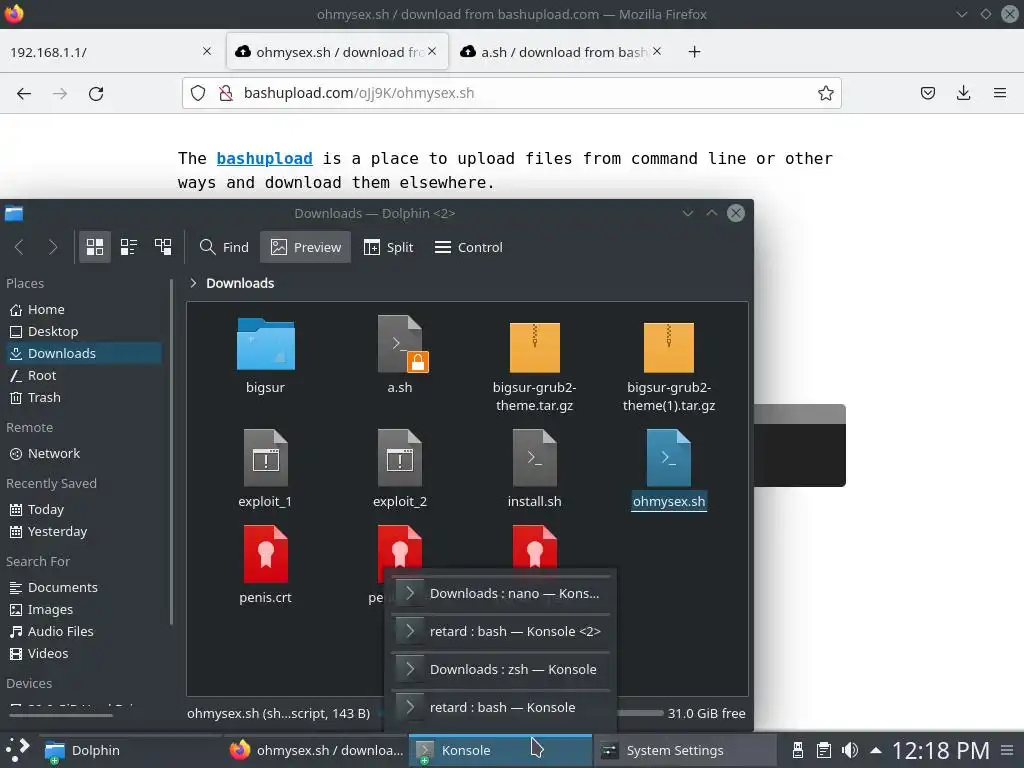Split the Dolphin view

click(389, 247)
